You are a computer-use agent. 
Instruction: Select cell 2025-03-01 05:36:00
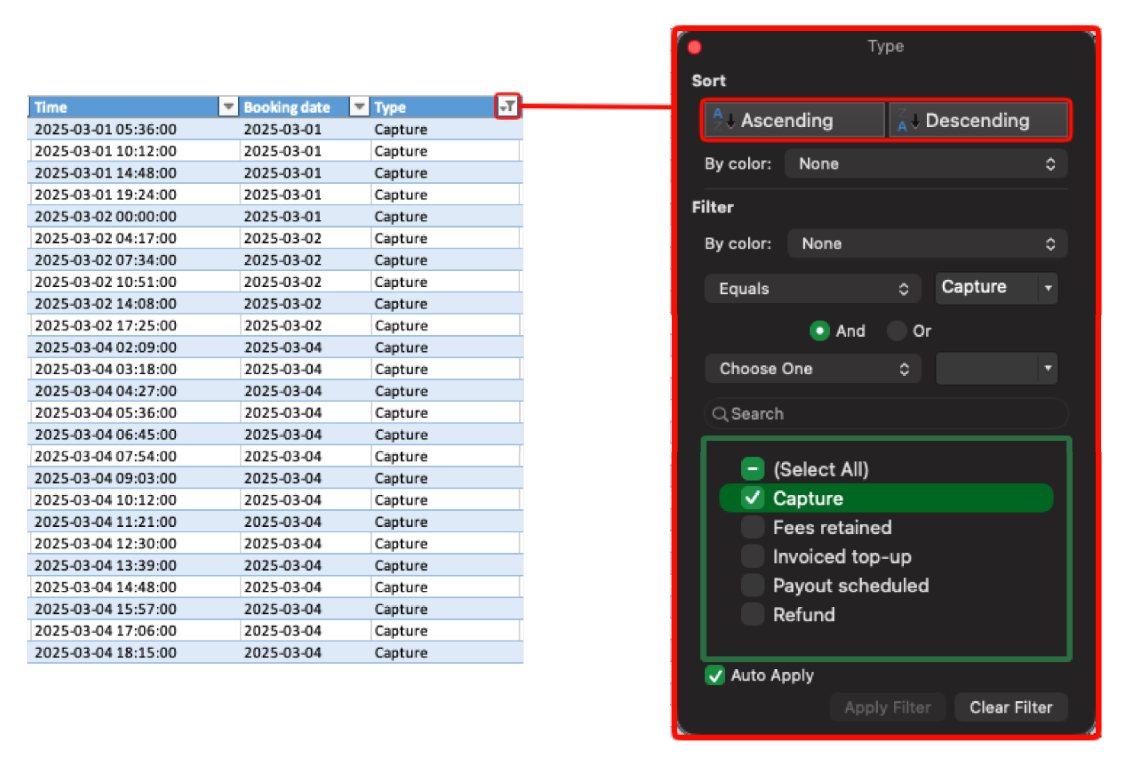click(134, 129)
